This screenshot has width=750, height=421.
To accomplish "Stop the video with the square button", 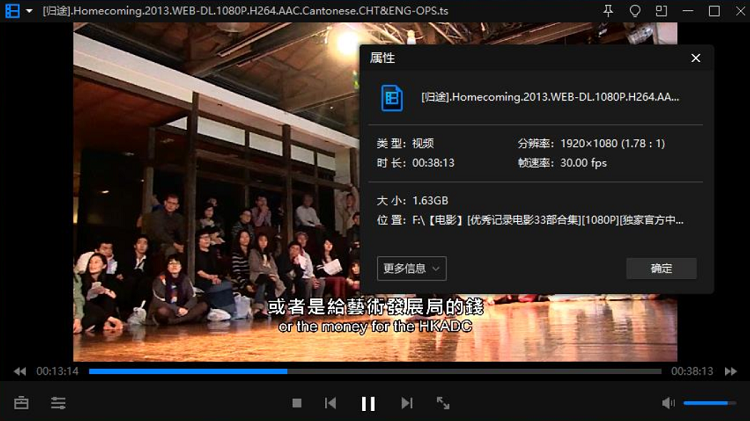I will [297, 403].
